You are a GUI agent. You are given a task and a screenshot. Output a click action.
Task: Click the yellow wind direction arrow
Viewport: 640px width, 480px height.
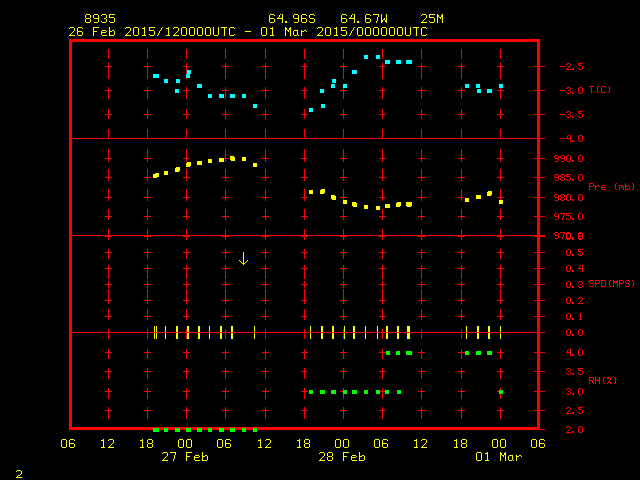point(243,259)
